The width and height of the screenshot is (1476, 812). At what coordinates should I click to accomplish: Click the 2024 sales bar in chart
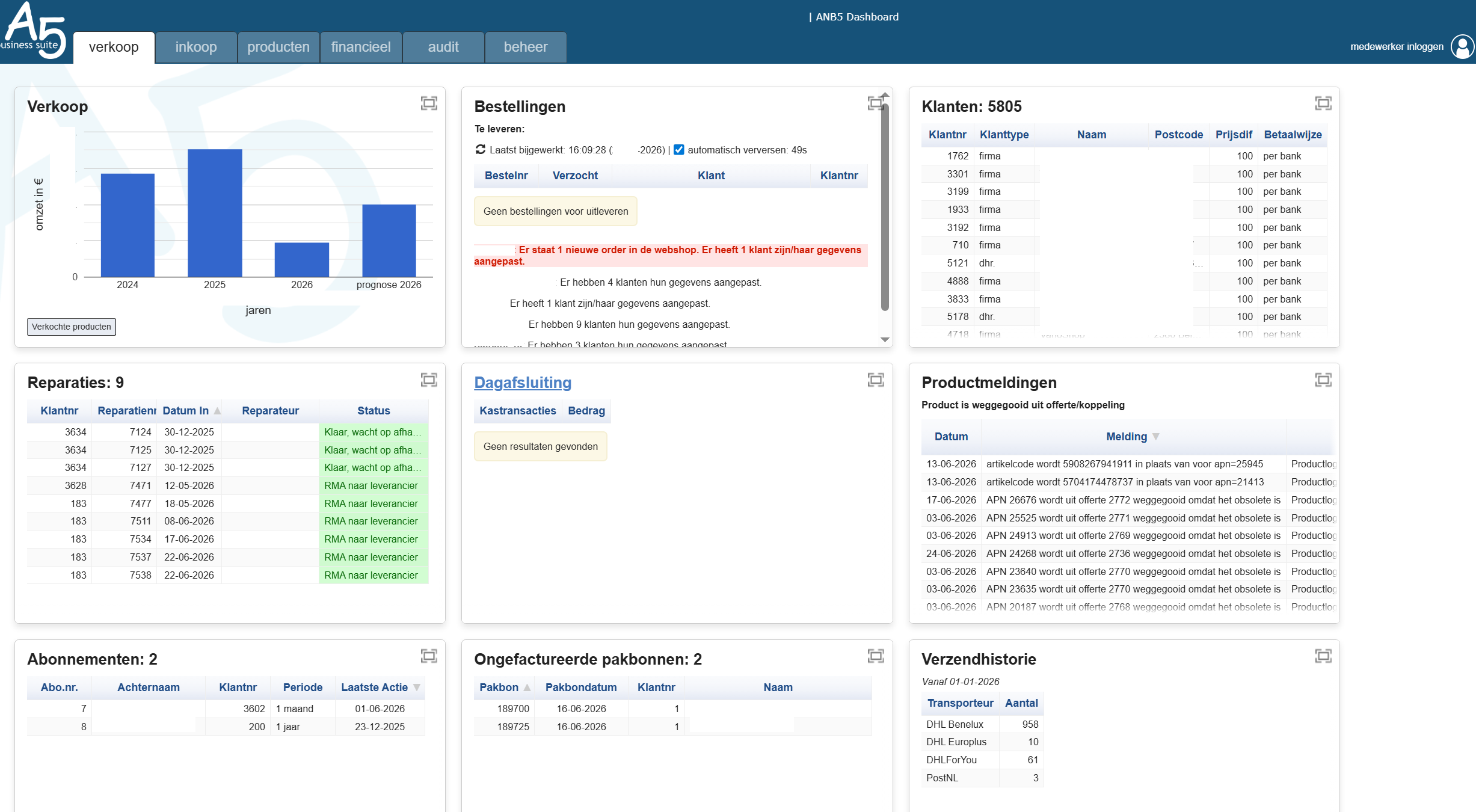[x=128, y=225]
